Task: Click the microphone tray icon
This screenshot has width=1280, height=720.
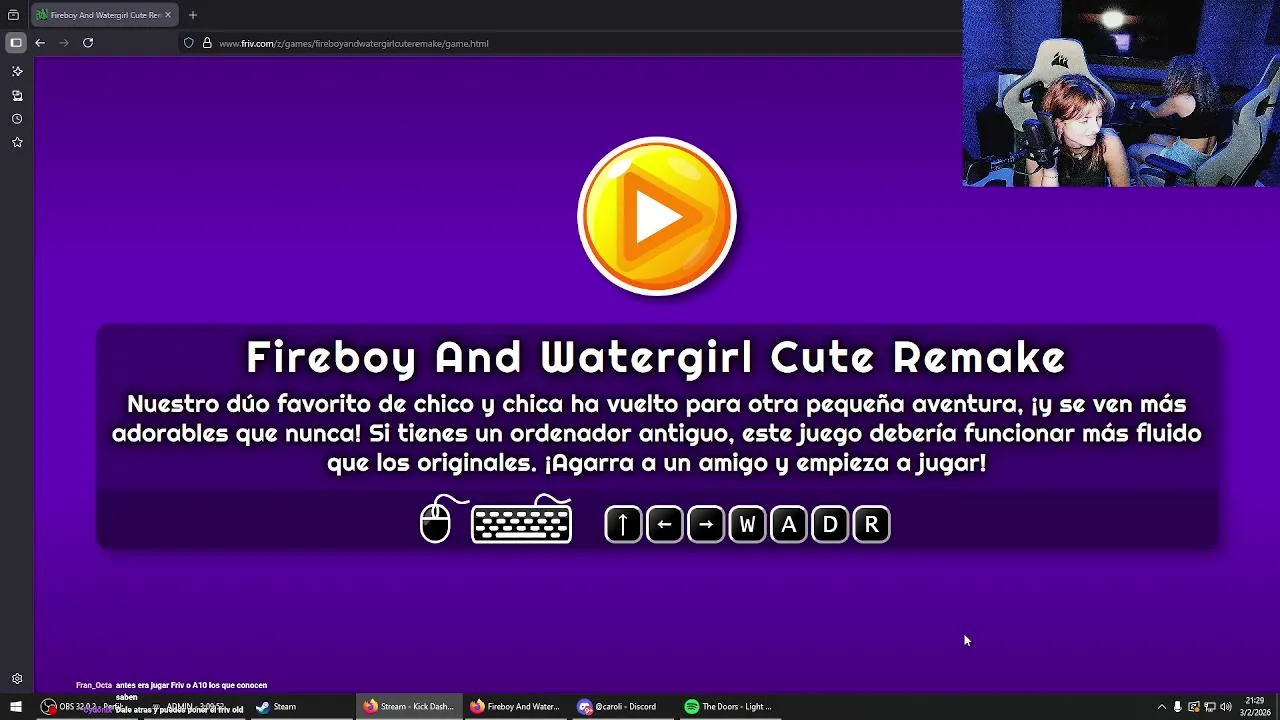Action: 1178,707
